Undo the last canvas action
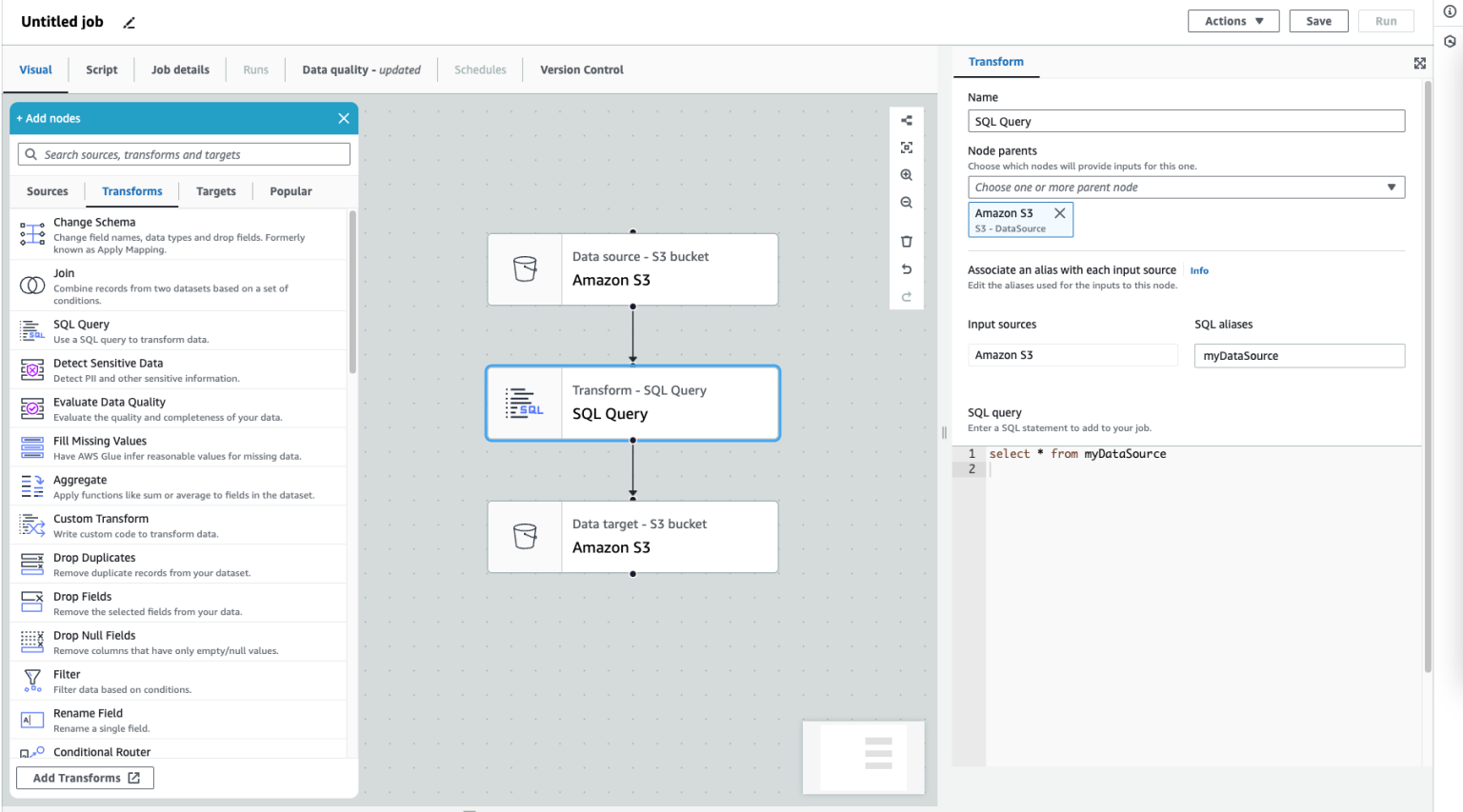This screenshot has height=812, width=1463. [906, 269]
